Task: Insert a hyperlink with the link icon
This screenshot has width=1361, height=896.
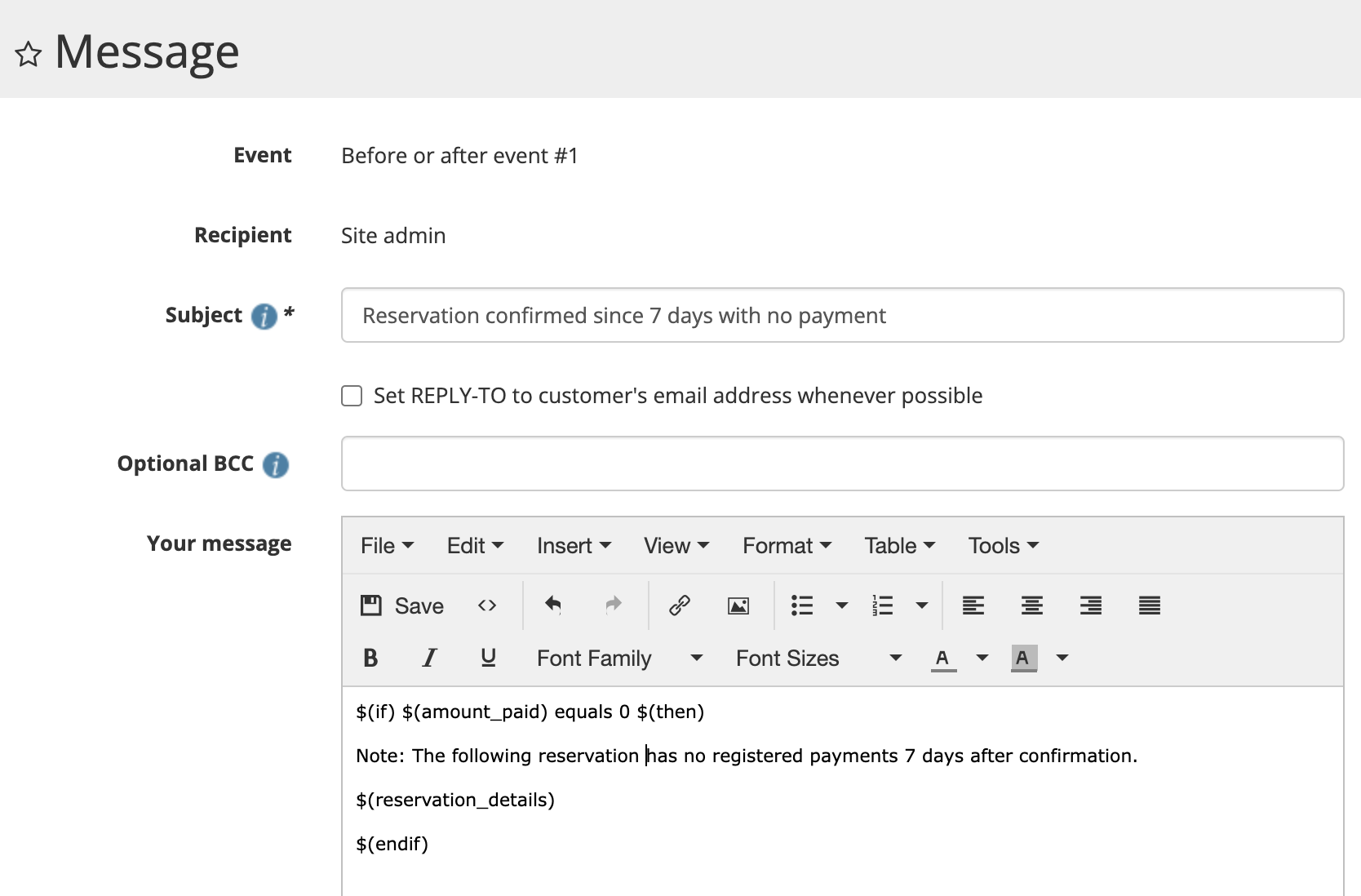Action: [680, 605]
